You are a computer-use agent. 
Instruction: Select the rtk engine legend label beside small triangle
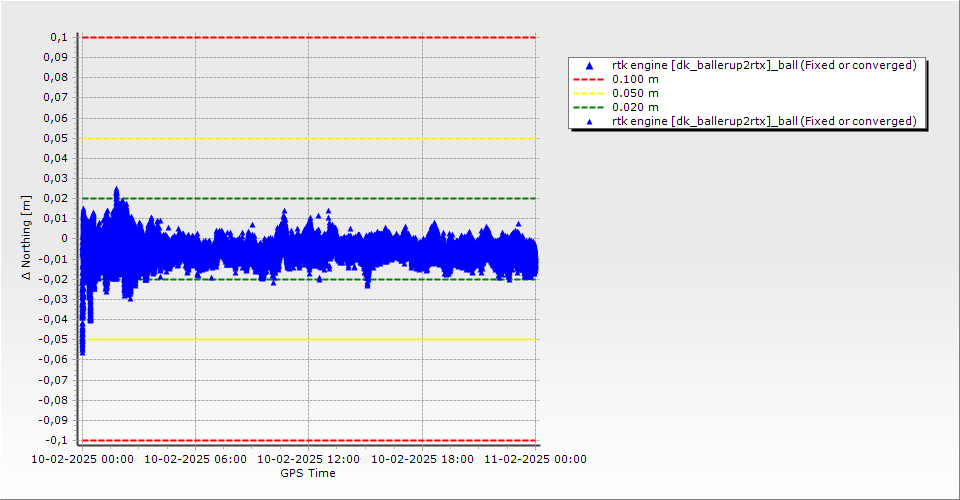[x=764, y=121]
